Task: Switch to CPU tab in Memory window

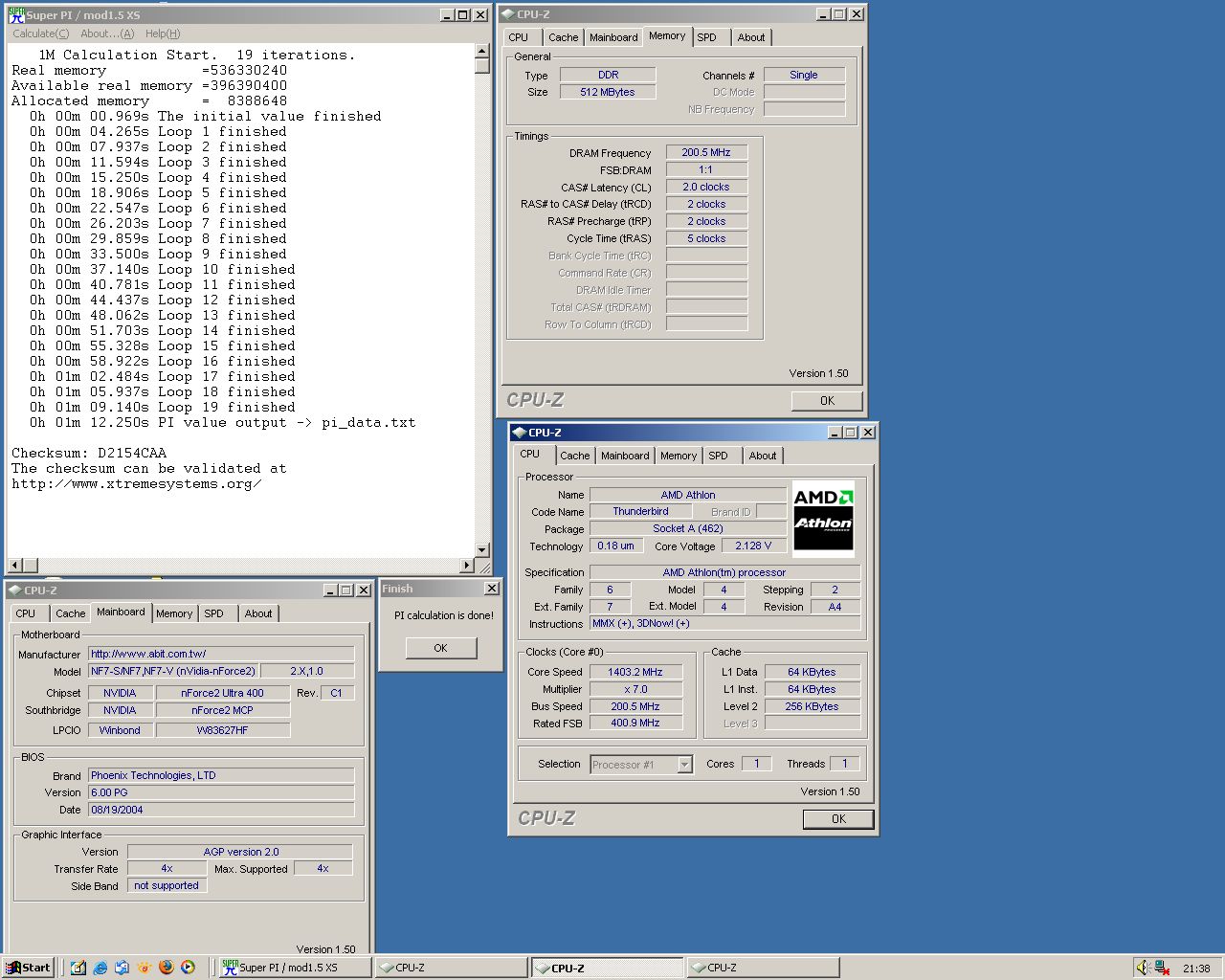Action: click(x=519, y=37)
